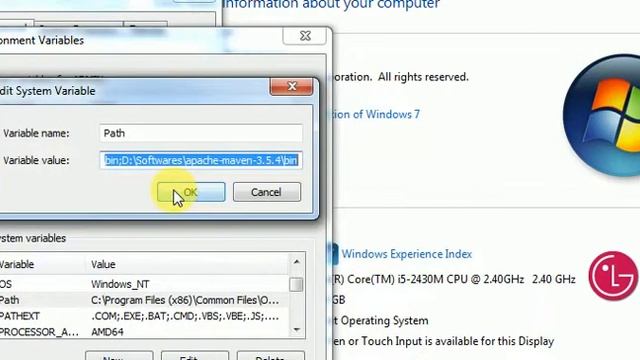Click the C:\Program Files (x86) value cell

[x=185, y=300]
